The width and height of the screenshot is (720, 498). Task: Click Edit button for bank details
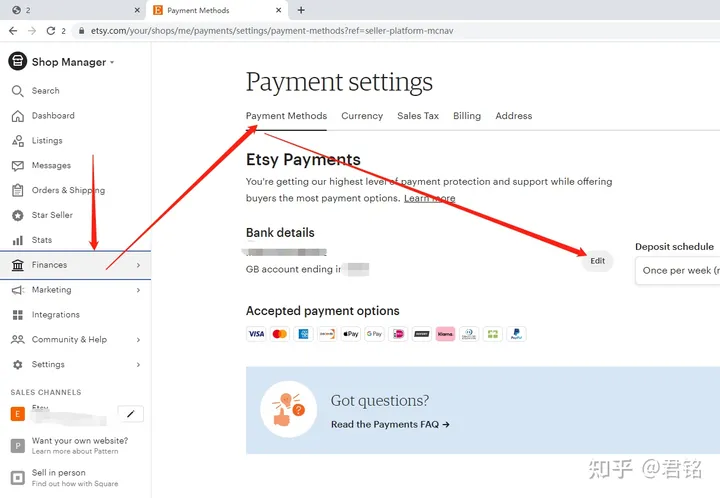[x=597, y=261]
